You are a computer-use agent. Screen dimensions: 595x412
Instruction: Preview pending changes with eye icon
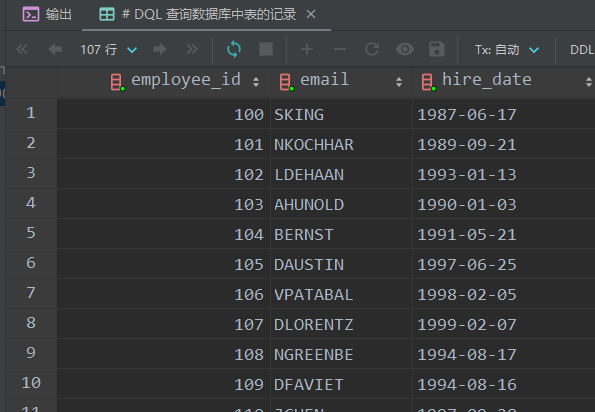click(x=405, y=49)
